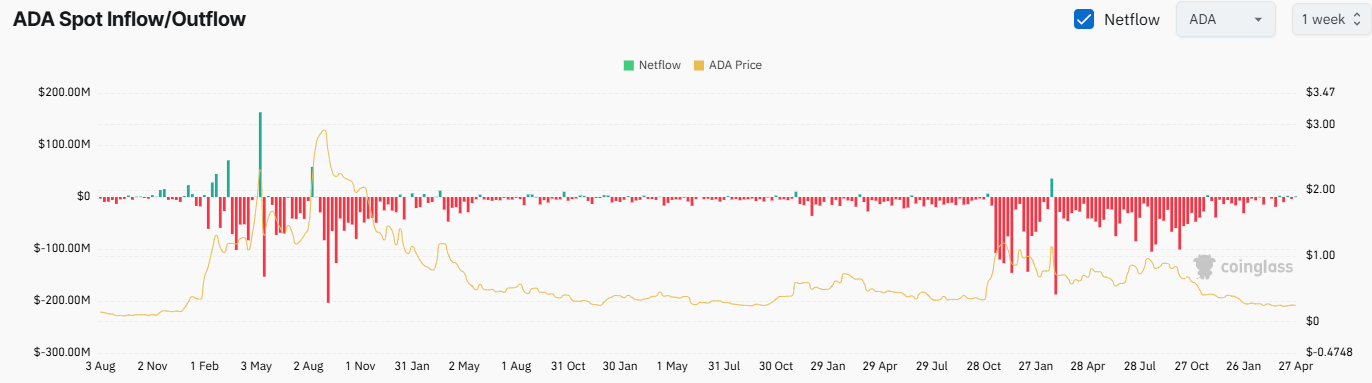Open the ADA coin dropdown
The height and width of the screenshot is (383, 1372).
click(x=1226, y=20)
